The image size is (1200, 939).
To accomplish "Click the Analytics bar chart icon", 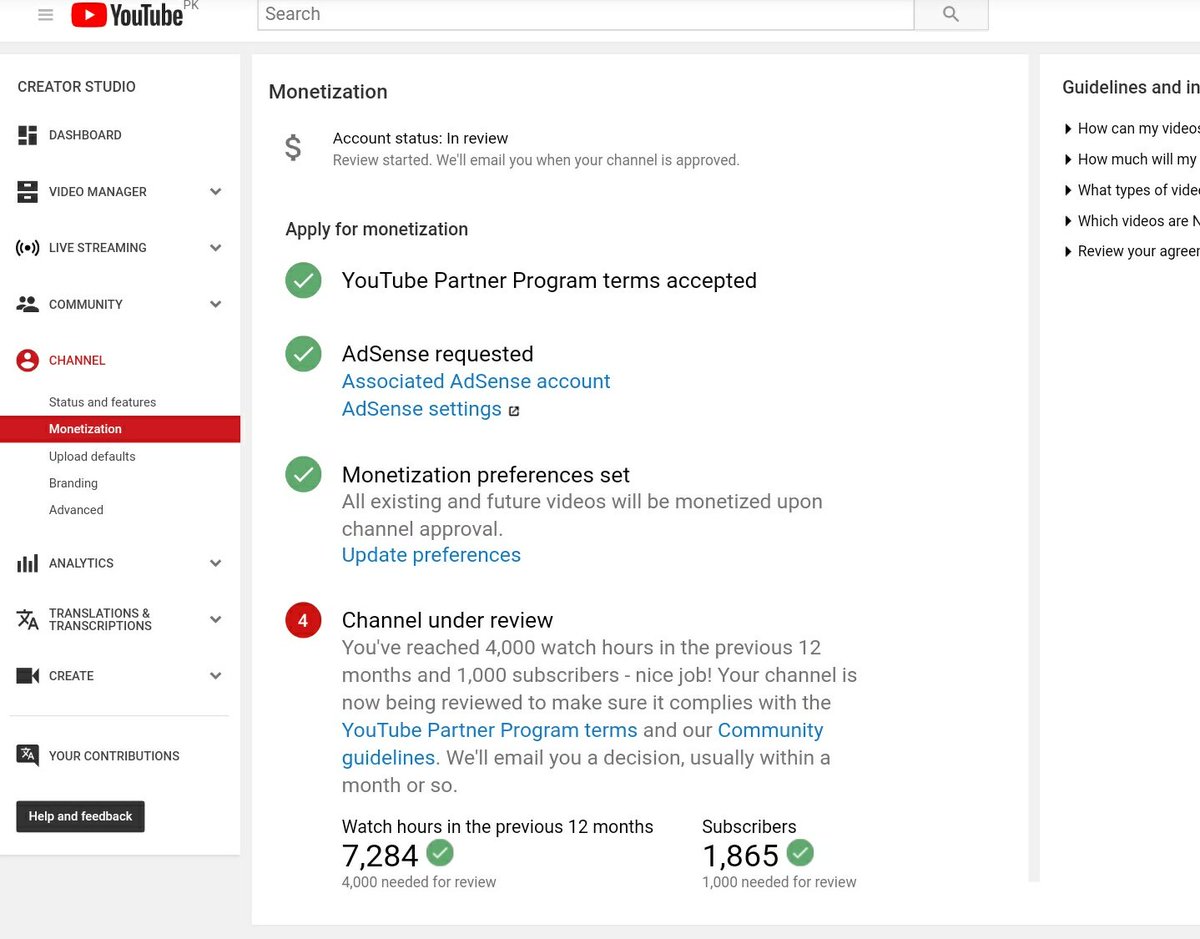I will coord(28,563).
